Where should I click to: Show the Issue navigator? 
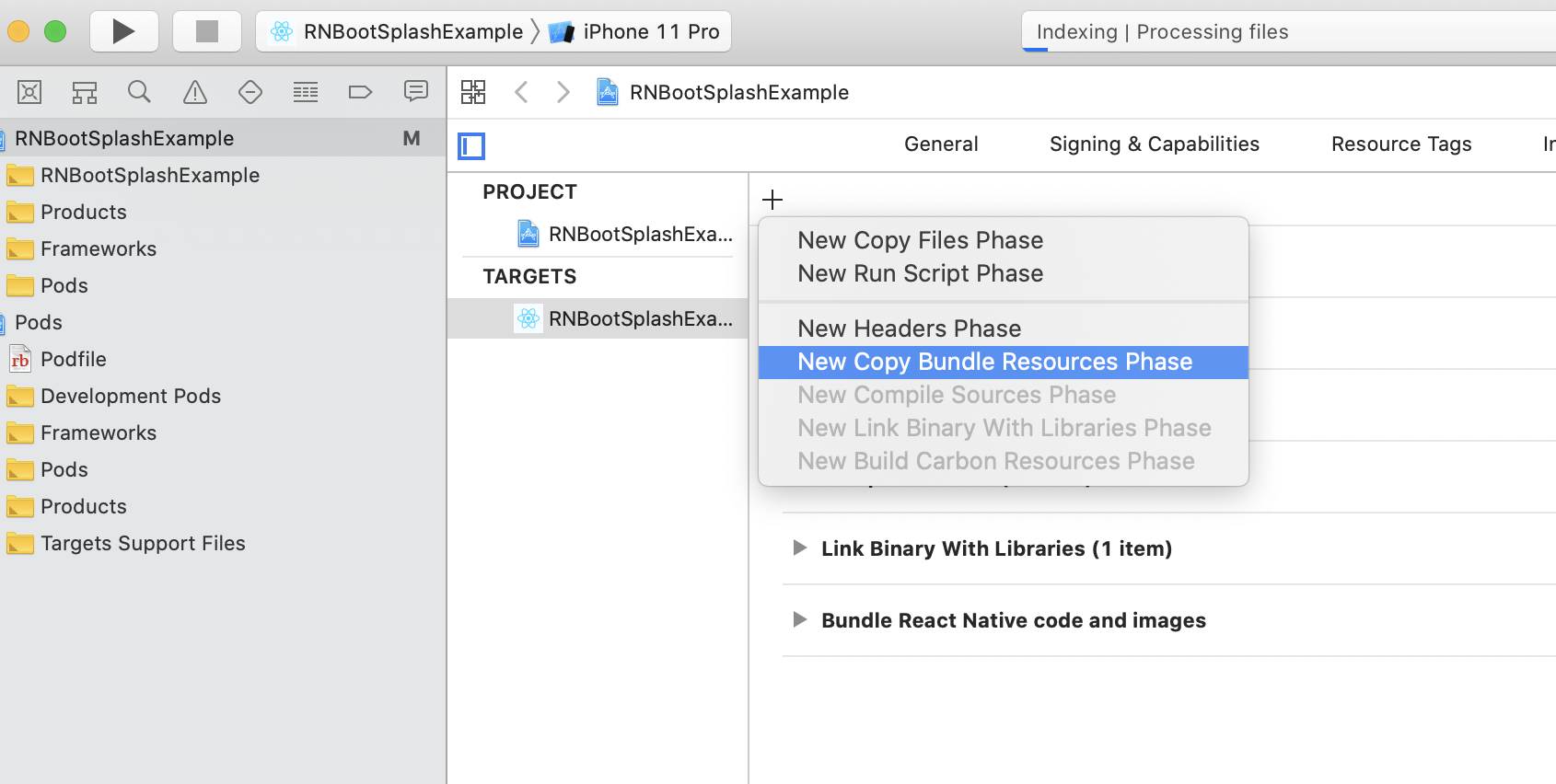point(194,92)
